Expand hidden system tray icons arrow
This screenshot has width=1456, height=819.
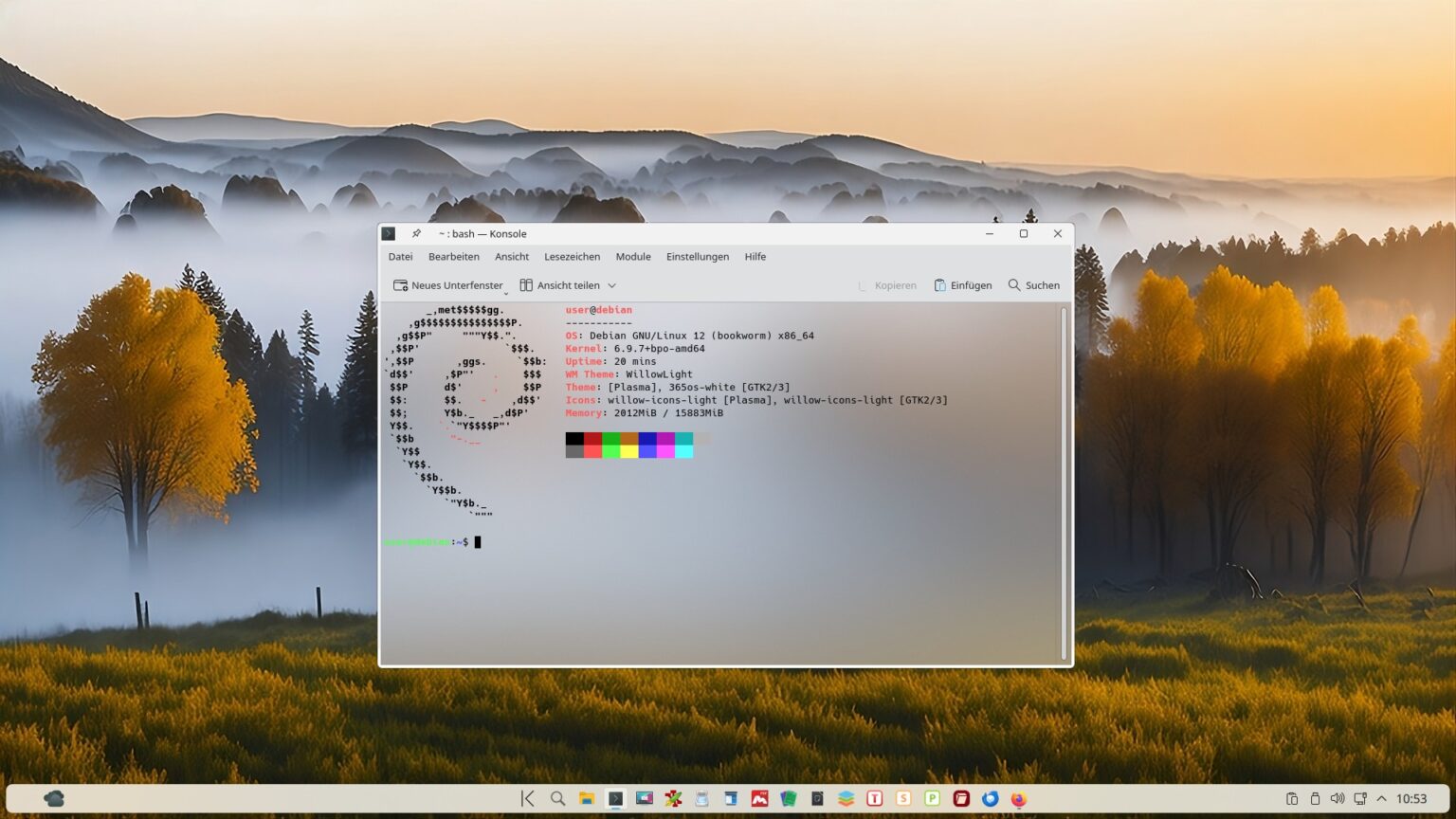coord(1381,799)
